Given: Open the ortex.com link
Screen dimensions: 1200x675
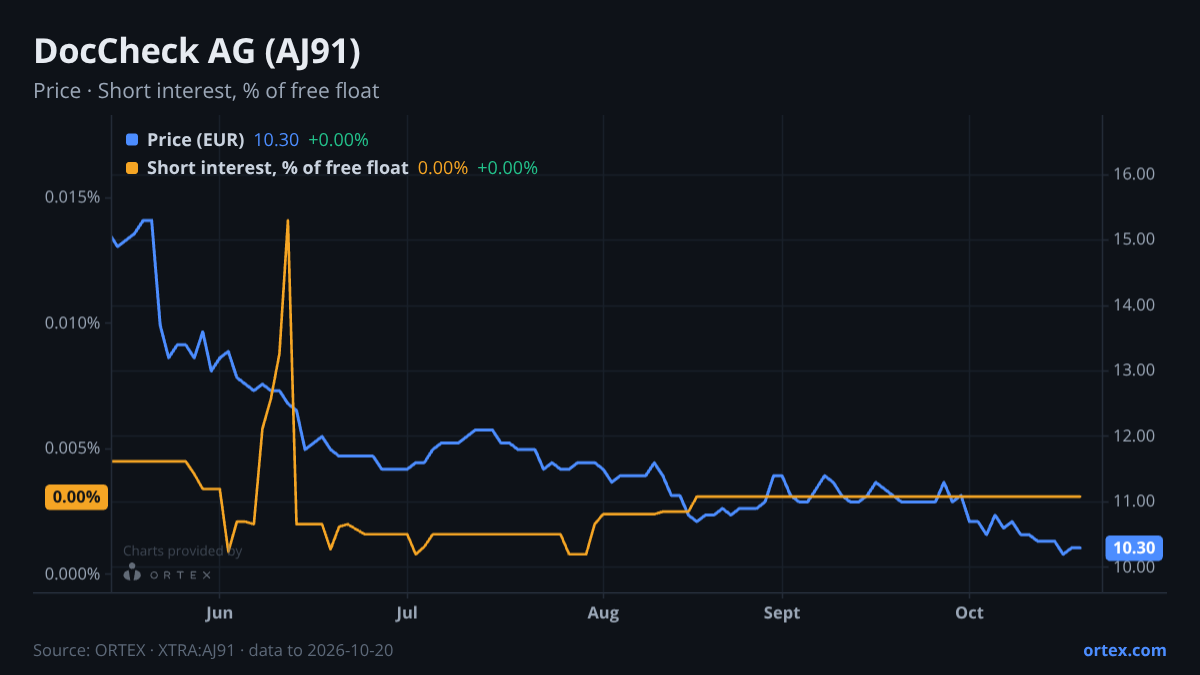Looking at the screenshot, I should click(x=1124, y=650).
